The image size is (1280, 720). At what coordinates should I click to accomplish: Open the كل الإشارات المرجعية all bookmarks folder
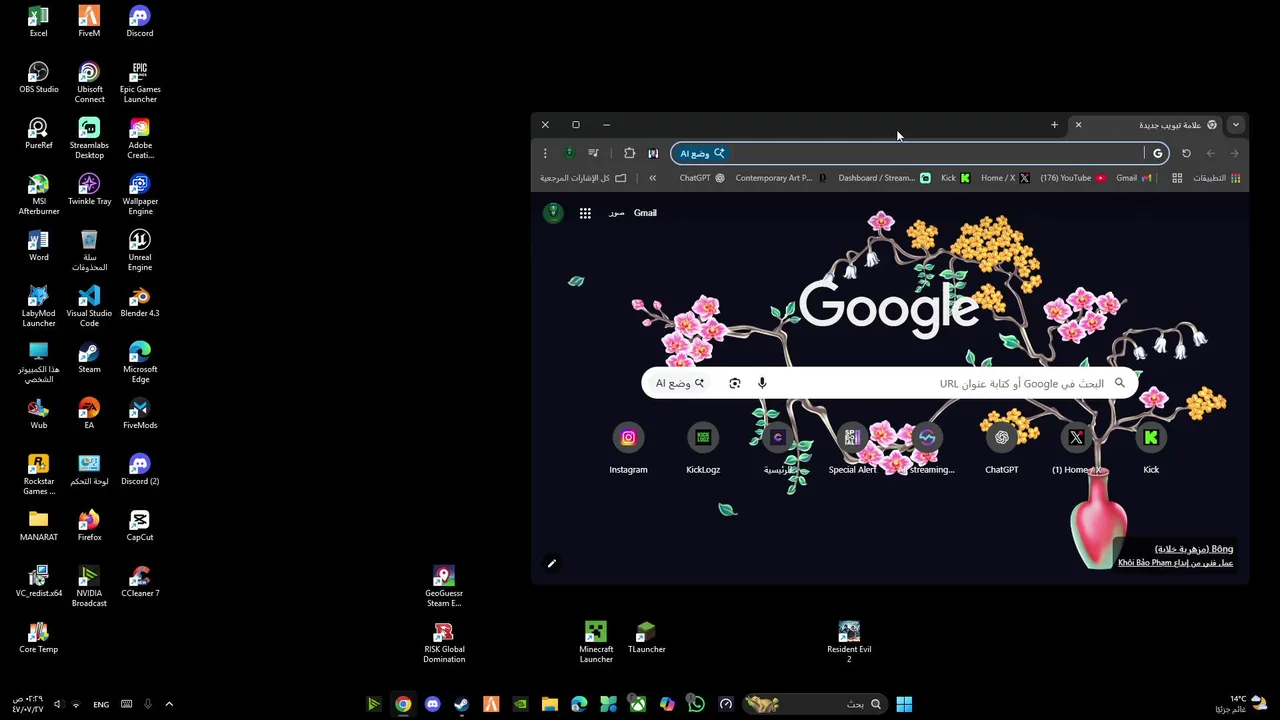click(x=583, y=178)
